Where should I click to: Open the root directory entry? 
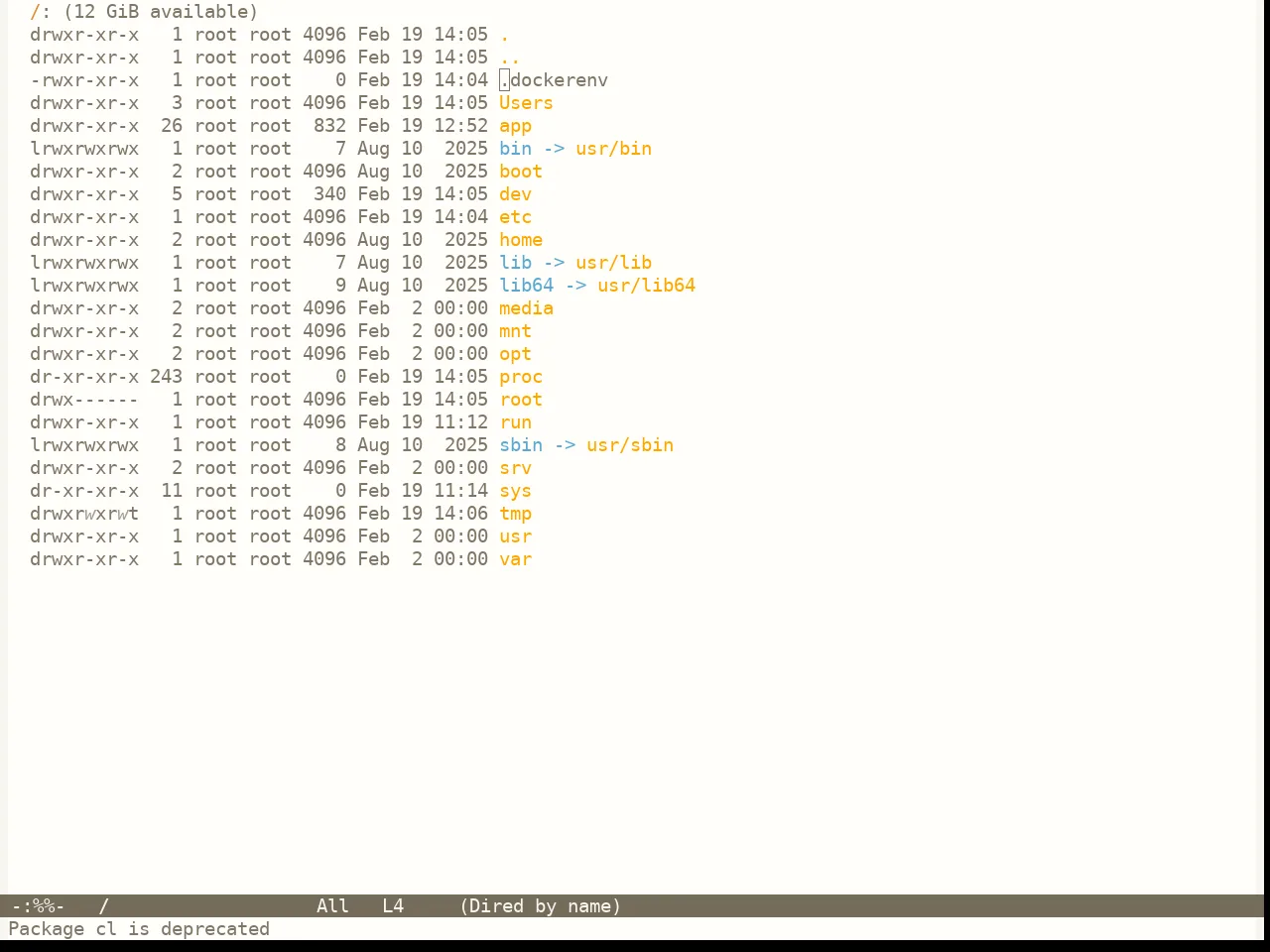click(521, 400)
